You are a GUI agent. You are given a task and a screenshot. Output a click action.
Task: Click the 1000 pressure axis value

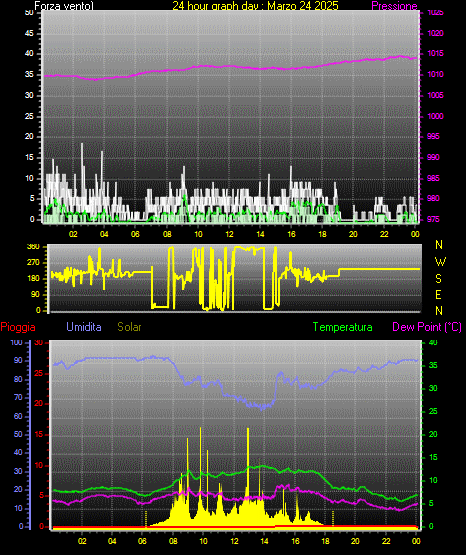pos(435,116)
